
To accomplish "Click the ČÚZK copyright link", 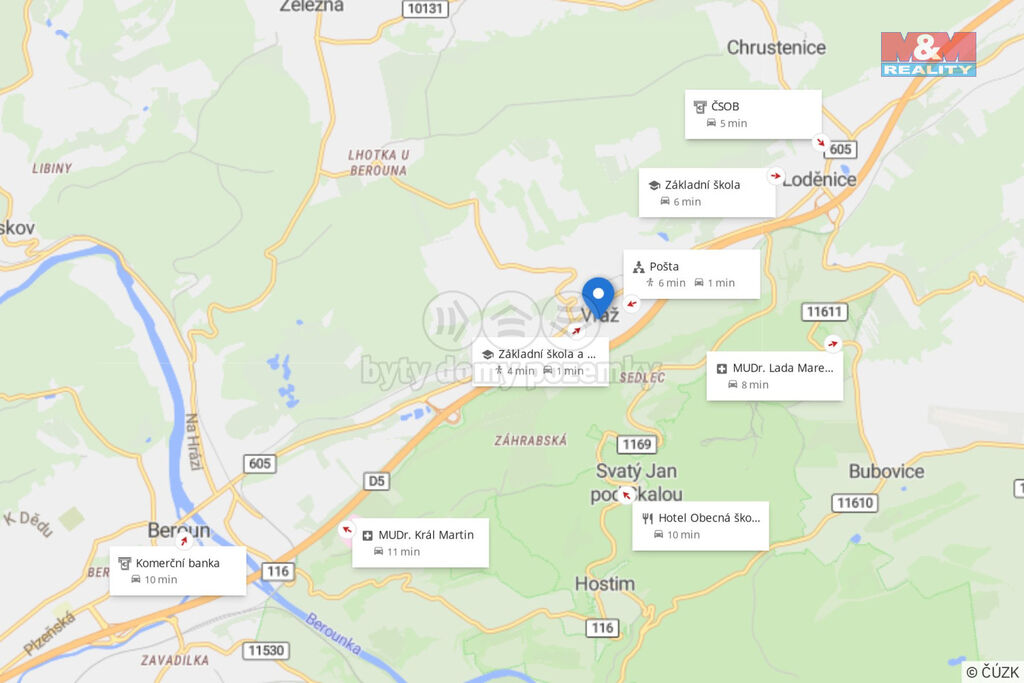I will (x=993, y=672).
